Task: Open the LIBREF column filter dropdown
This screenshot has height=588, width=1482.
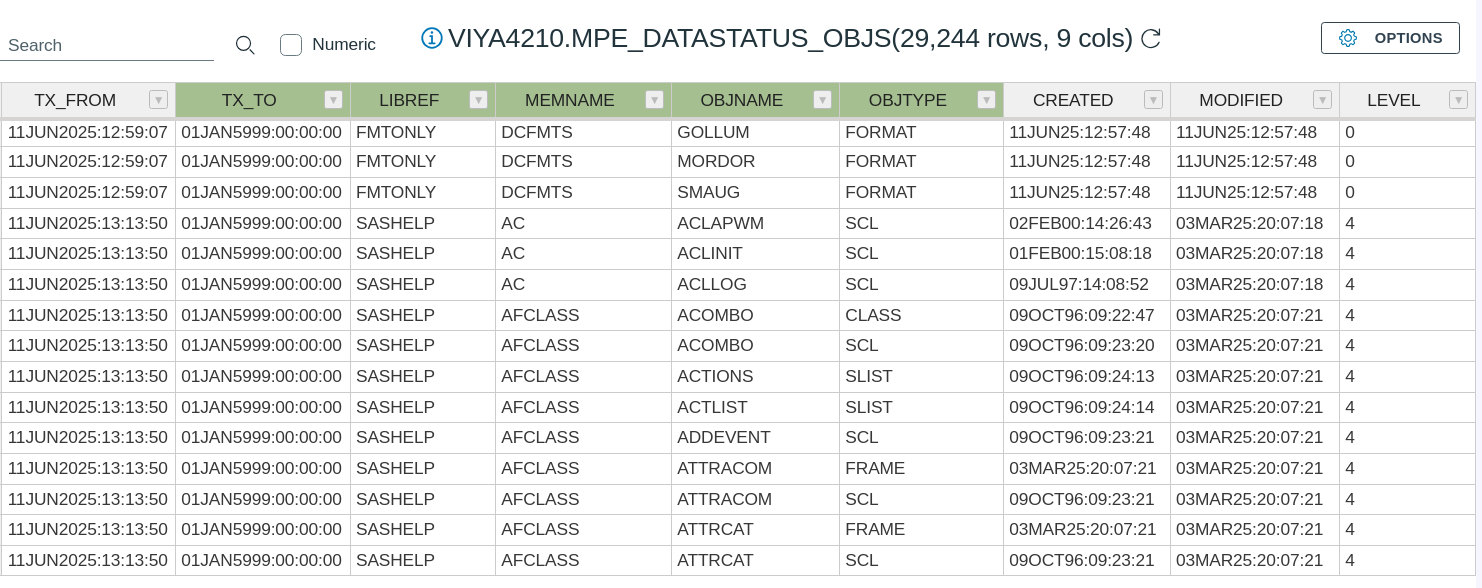Action: (479, 100)
